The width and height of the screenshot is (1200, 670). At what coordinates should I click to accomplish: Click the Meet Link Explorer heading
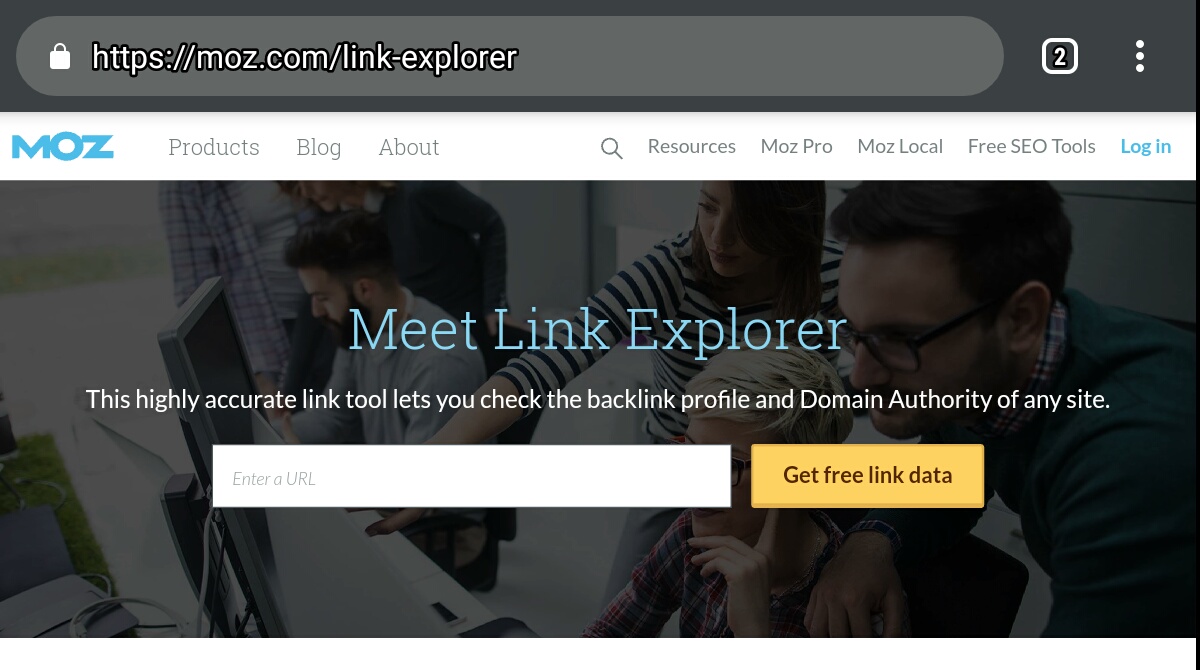click(598, 330)
